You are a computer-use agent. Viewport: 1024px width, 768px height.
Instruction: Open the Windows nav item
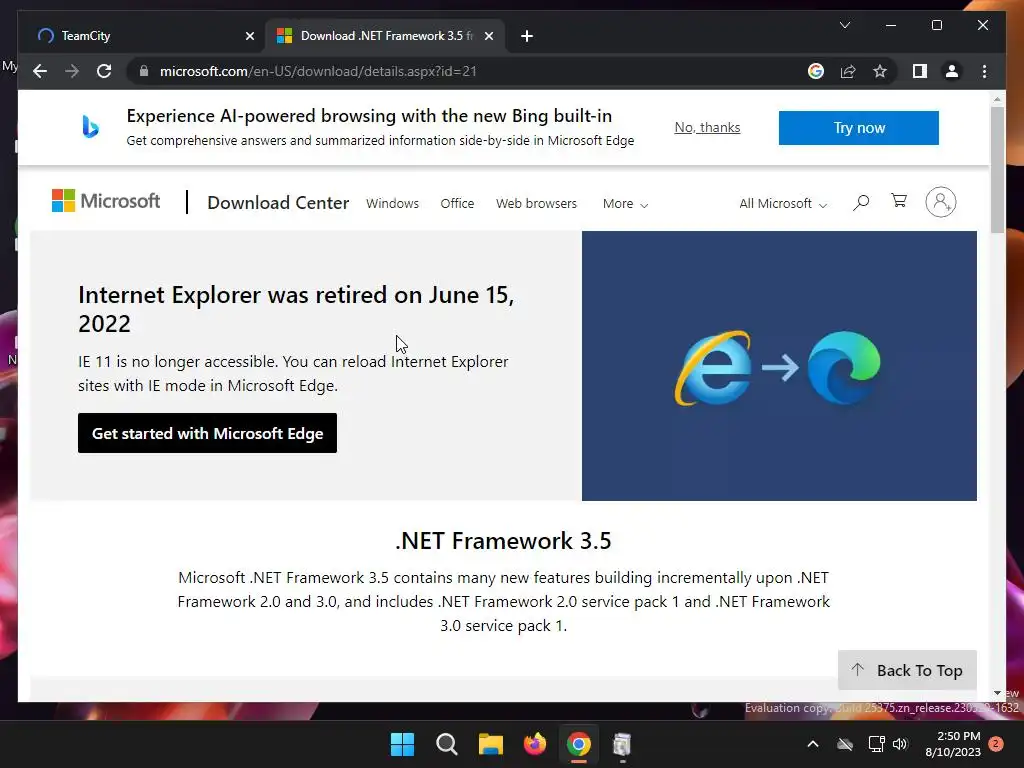392,203
